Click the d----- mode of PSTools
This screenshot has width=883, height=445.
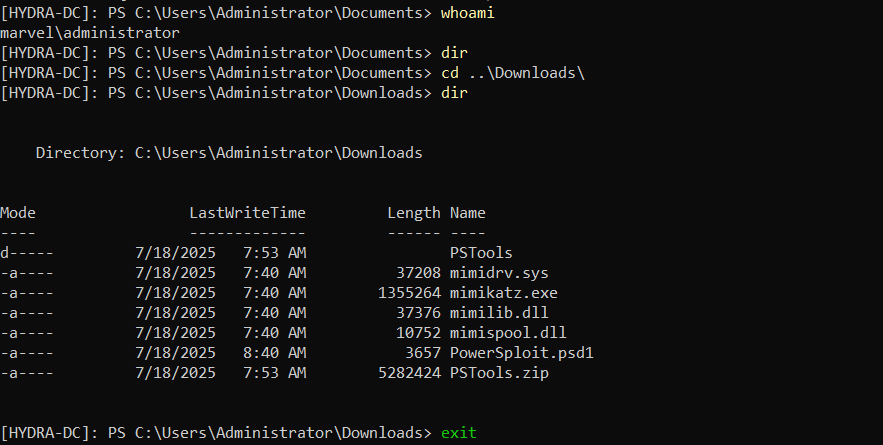coord(26,253)
